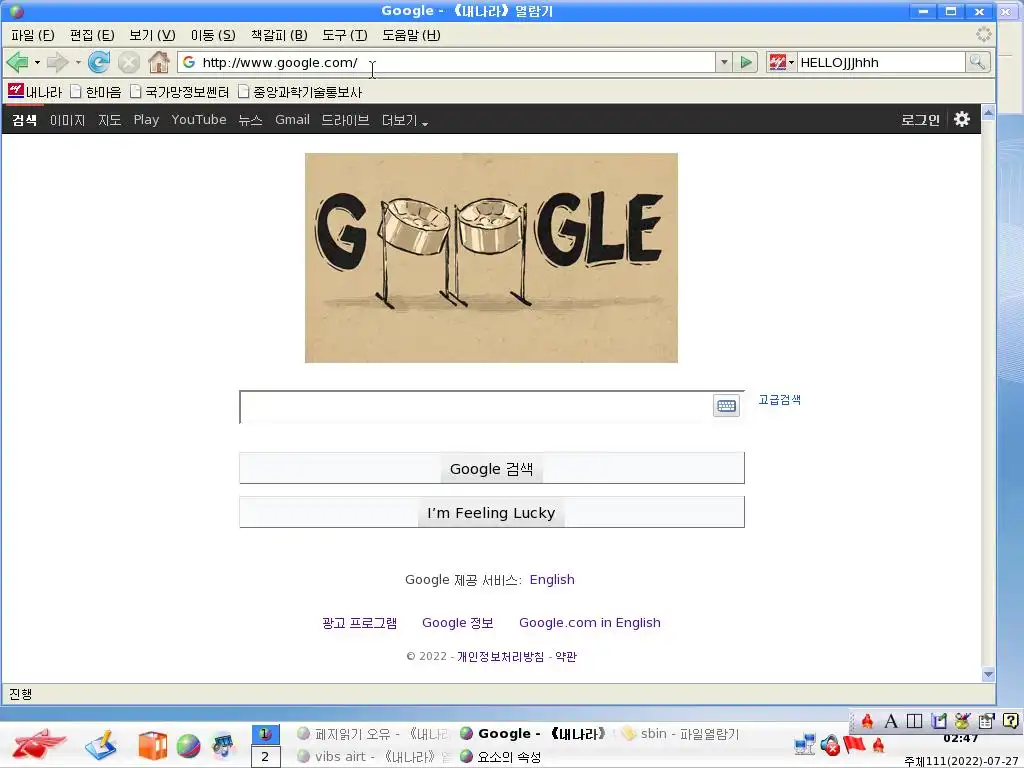Screen dimensions: 1024x768
Task: Launch the notepad pencil app in taskbar
Action: pos(101,745)
